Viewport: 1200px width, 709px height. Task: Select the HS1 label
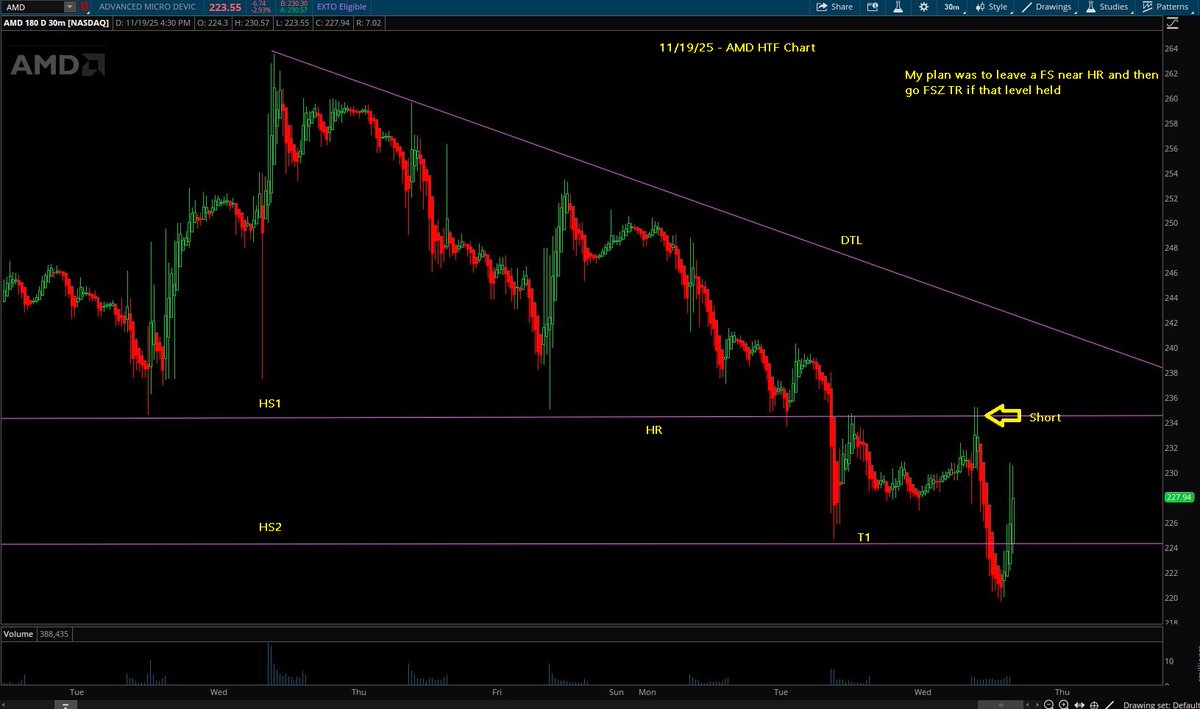270,402
